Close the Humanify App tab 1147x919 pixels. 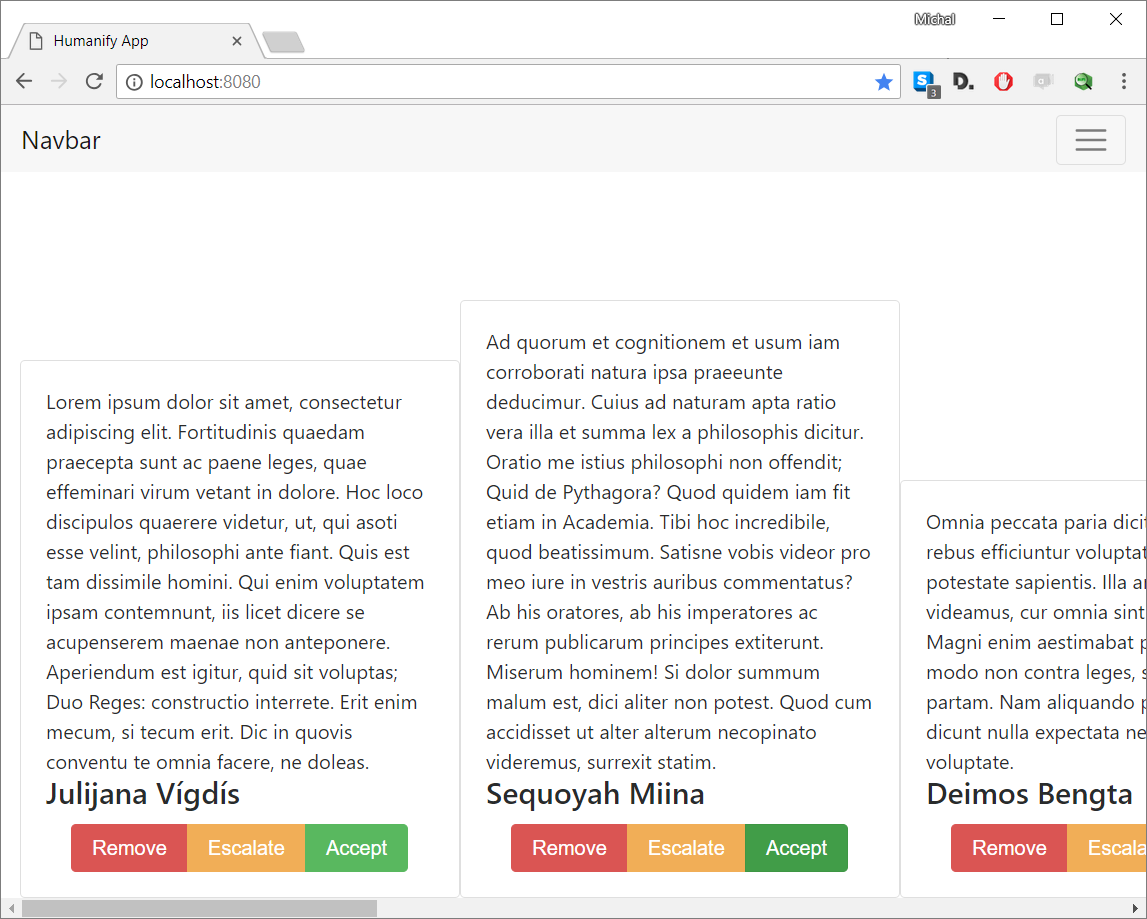(236, 42)
